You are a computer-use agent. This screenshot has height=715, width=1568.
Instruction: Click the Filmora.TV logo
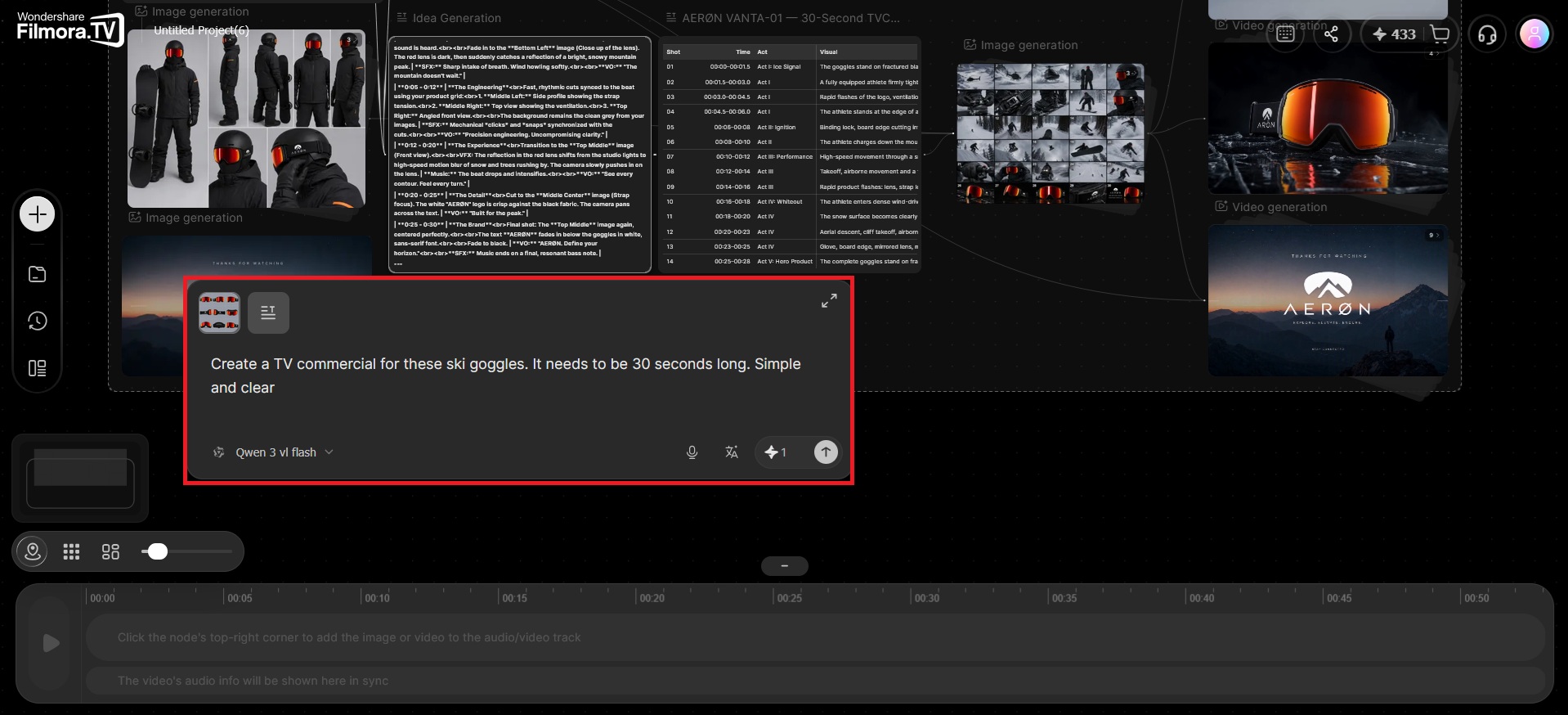point(69,28)
